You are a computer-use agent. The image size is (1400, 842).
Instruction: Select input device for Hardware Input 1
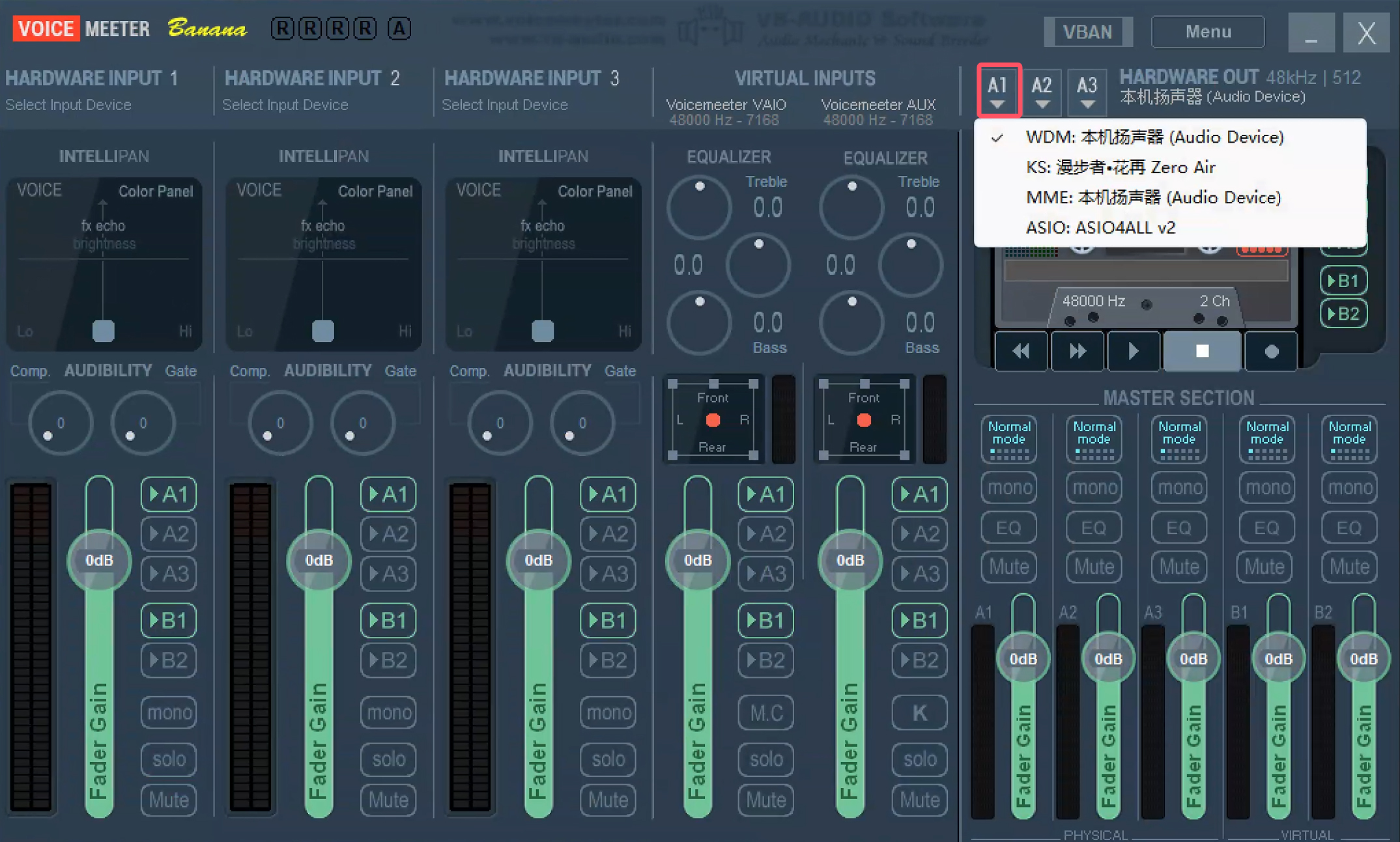click(68, 105)
